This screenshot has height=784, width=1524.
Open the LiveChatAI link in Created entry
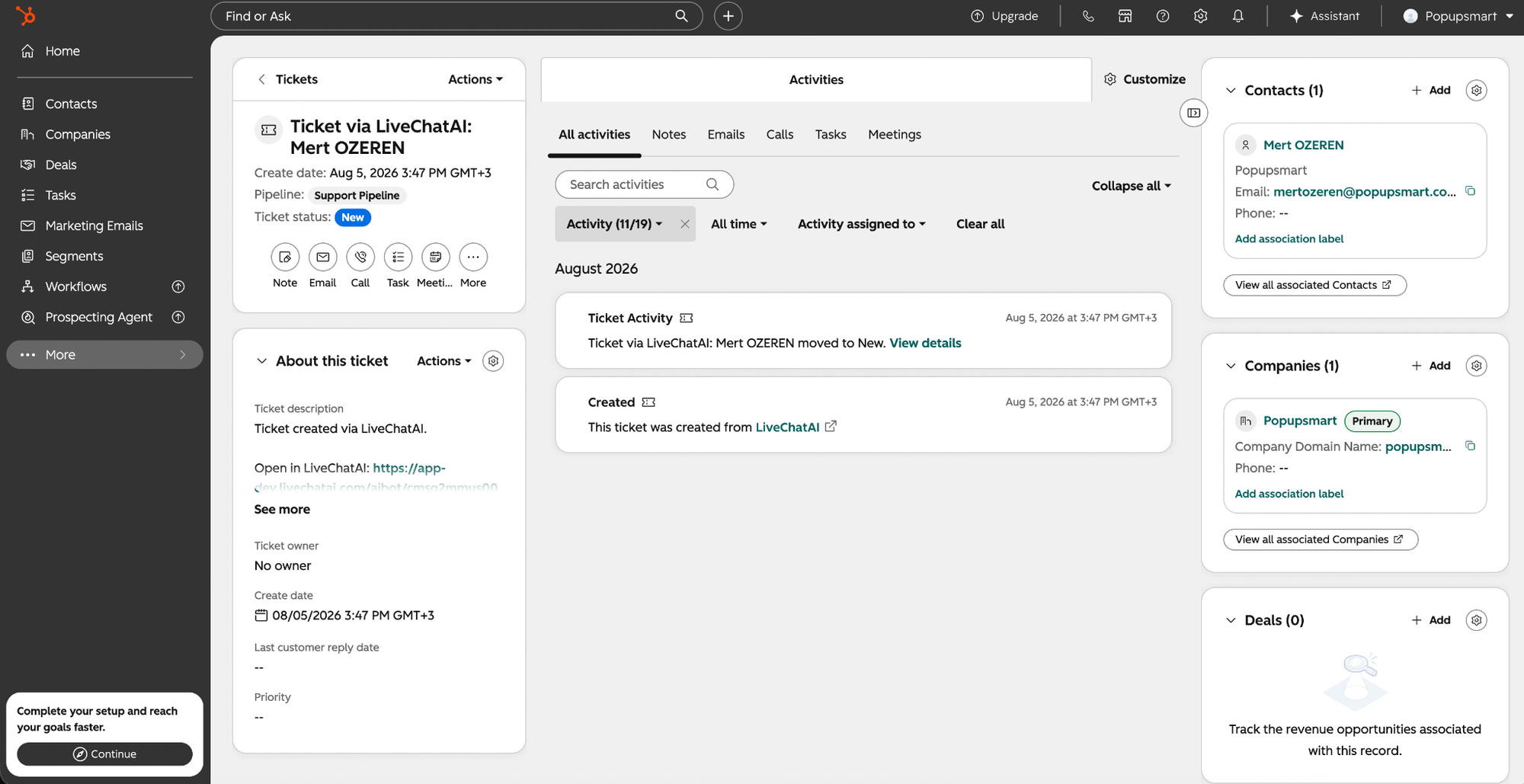point(788,427)
